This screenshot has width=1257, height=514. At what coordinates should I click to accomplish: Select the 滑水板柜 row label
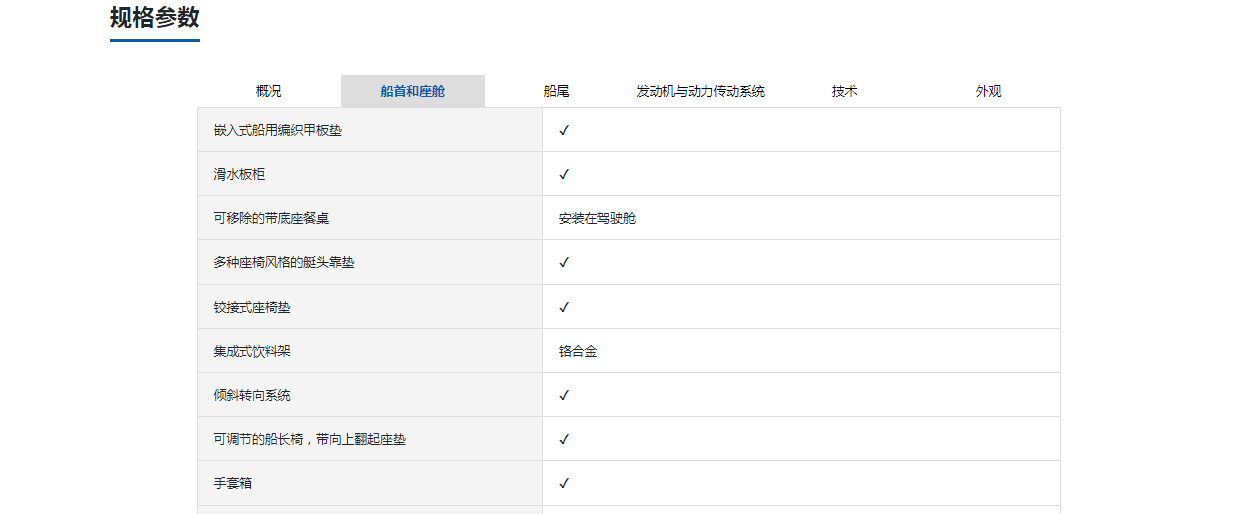pos(240,174)
